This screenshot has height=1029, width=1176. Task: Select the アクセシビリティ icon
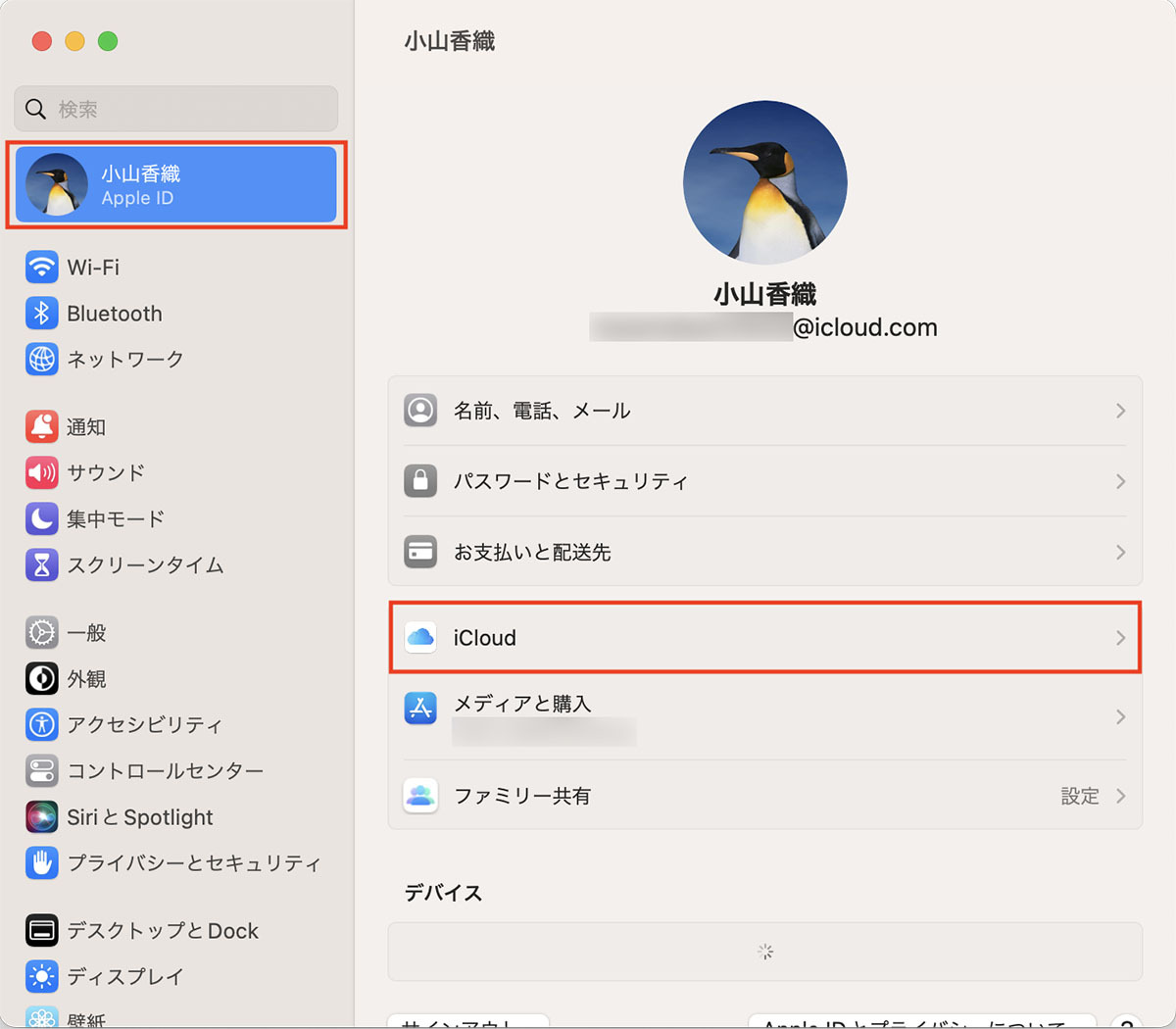pyautogui.click(x=41, y=724)
